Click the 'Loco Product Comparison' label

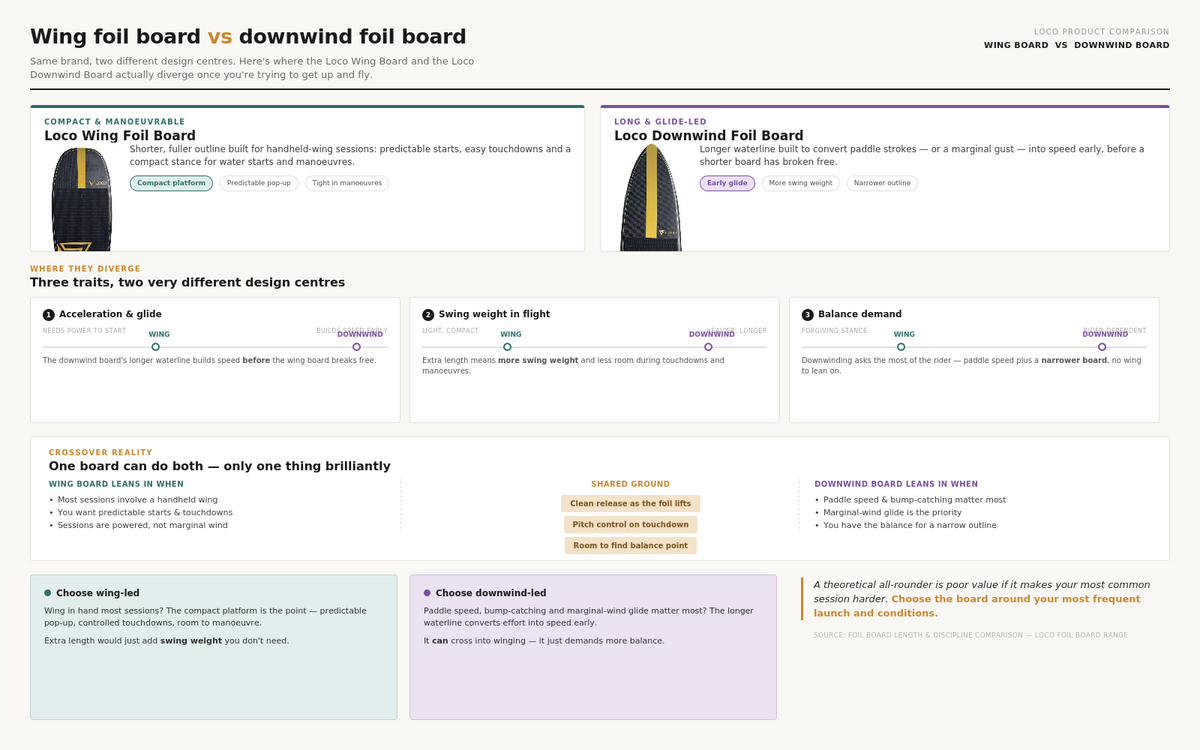pos(1101,32)
